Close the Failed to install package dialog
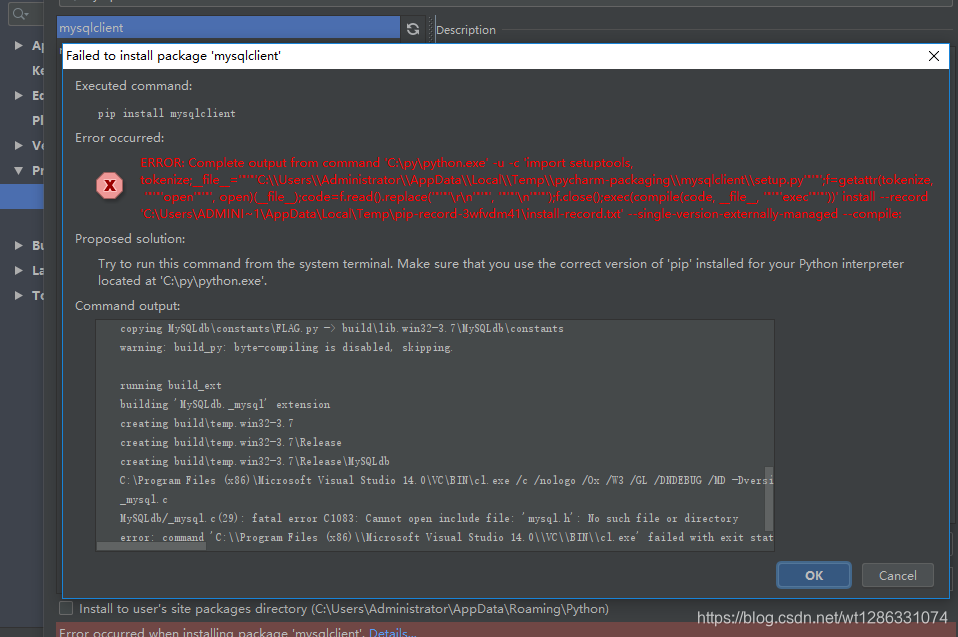The image size is (958, 637). pyautogui.click(x=934, y=56)
